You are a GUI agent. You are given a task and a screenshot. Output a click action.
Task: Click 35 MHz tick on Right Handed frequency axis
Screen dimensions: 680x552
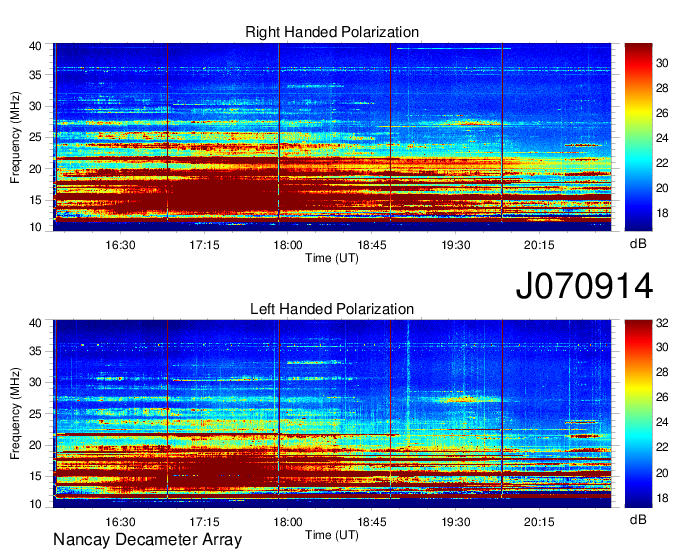(x=35, y=75)
